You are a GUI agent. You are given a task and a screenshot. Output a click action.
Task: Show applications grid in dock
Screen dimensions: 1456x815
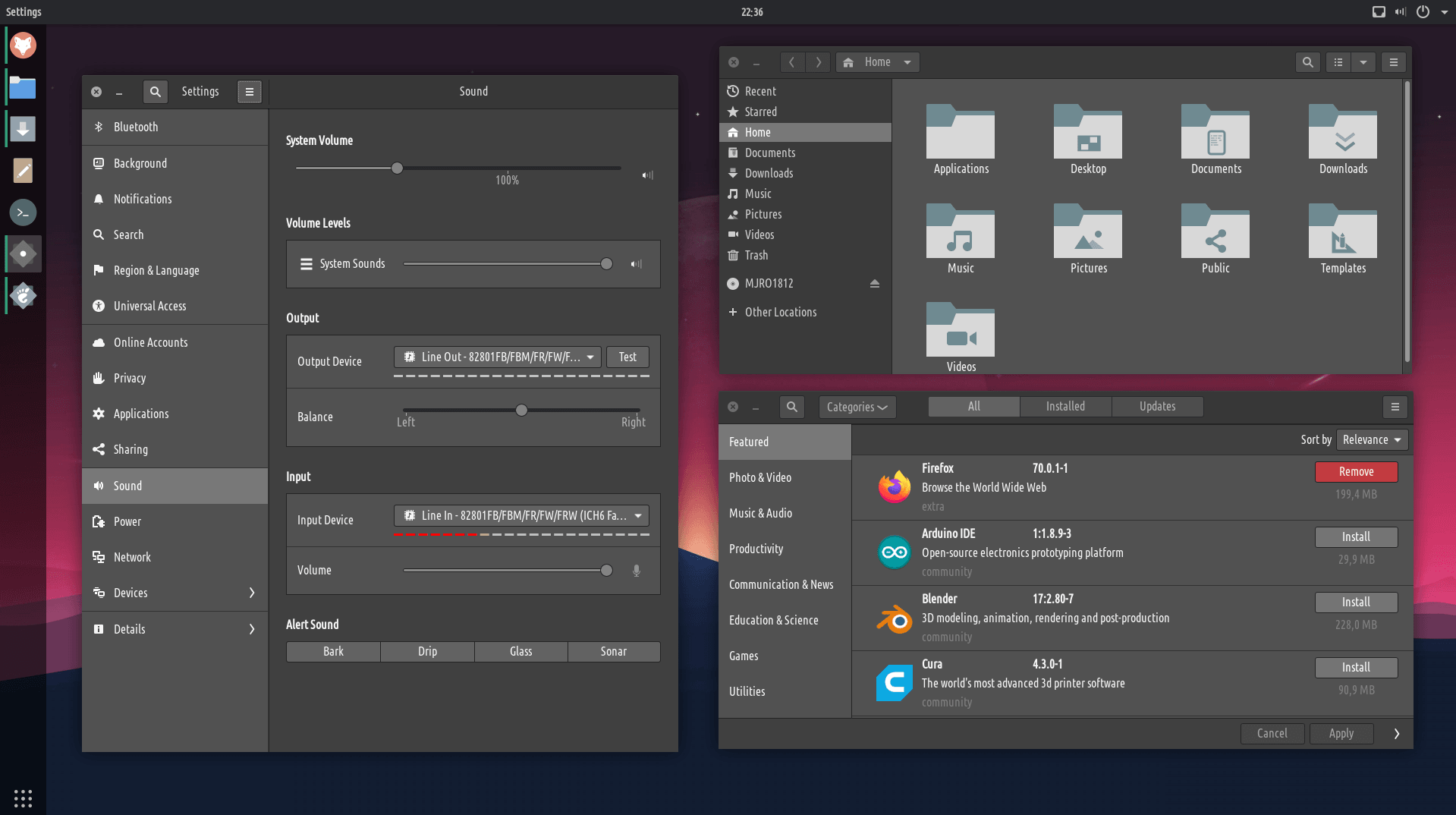[x=23, y=798]
